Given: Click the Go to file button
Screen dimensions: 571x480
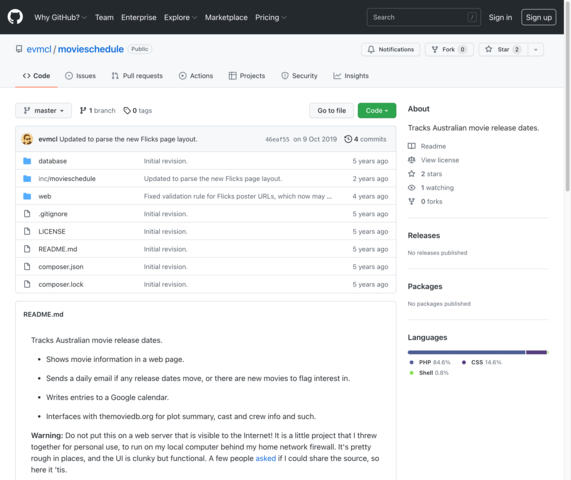Looking at the screenshot, I should [x=331, y=110].
